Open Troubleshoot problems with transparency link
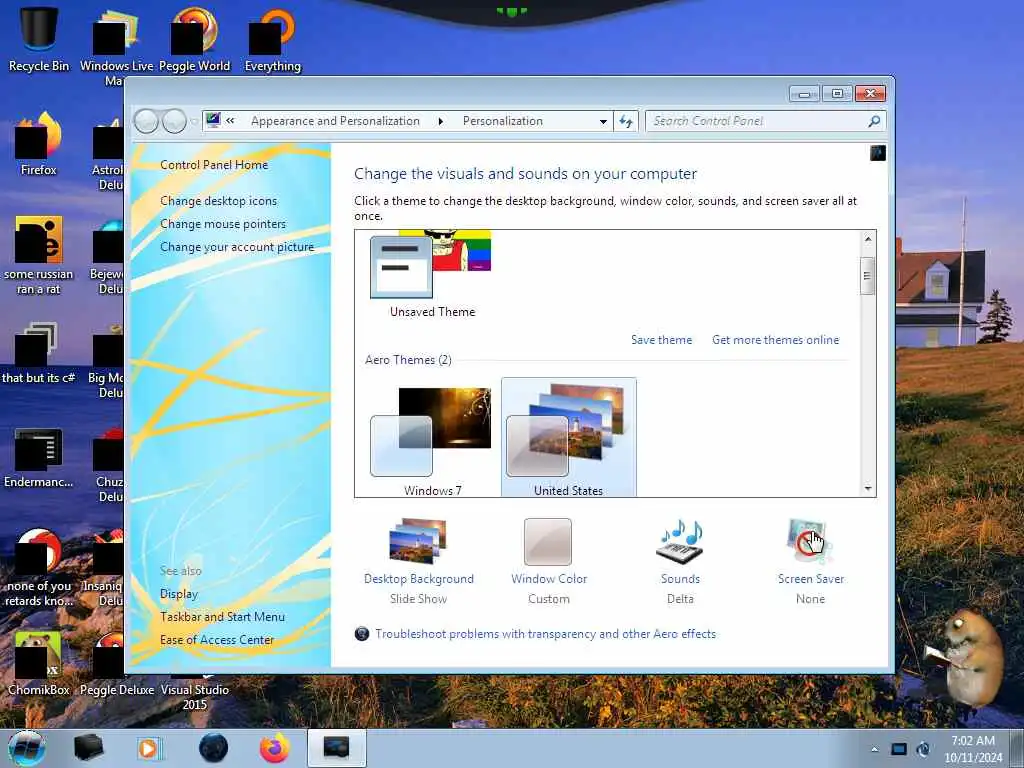 pos(545,633)
